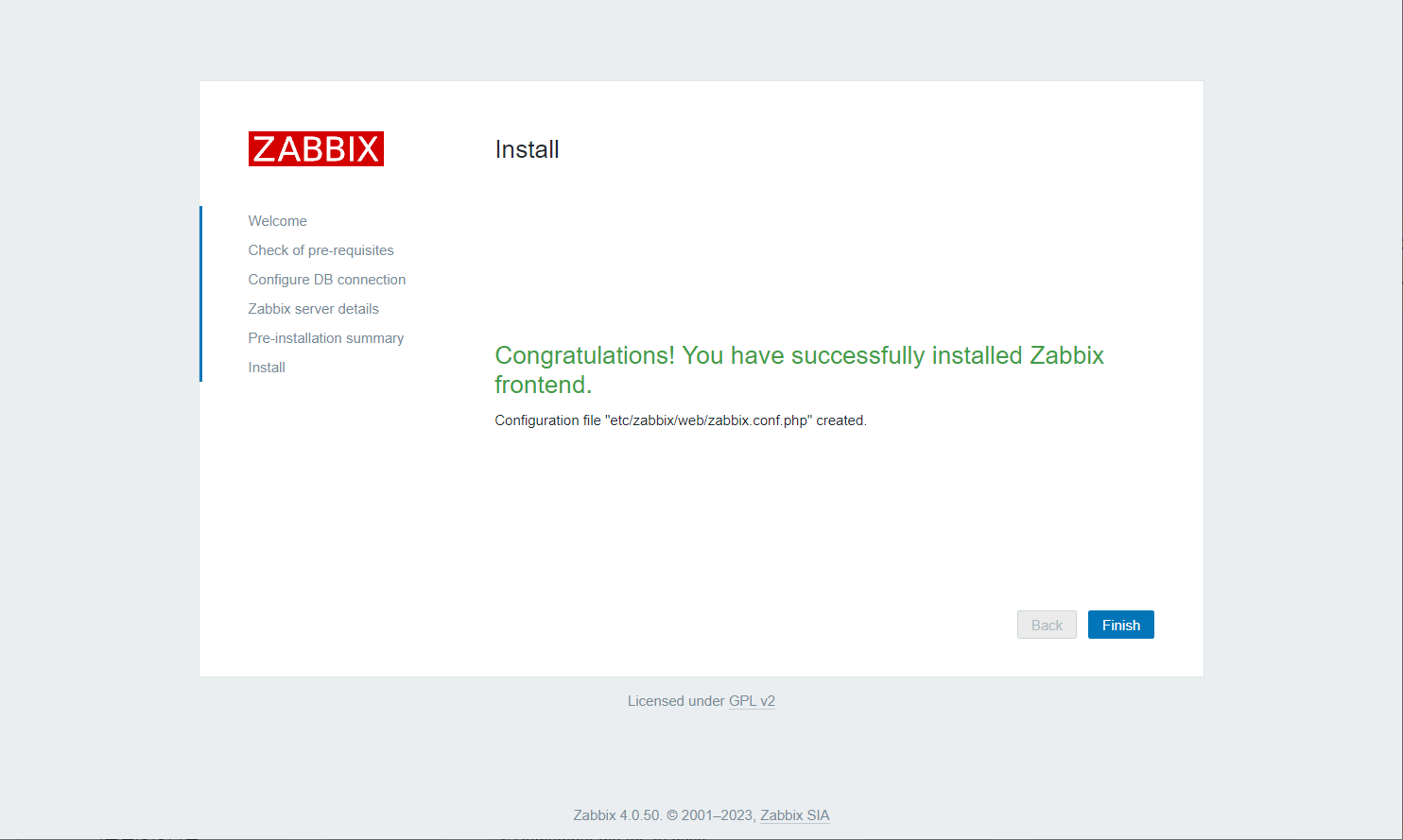Click the word 'frontend.' in success message
The image size is (1403, 840).
point(543,386)
